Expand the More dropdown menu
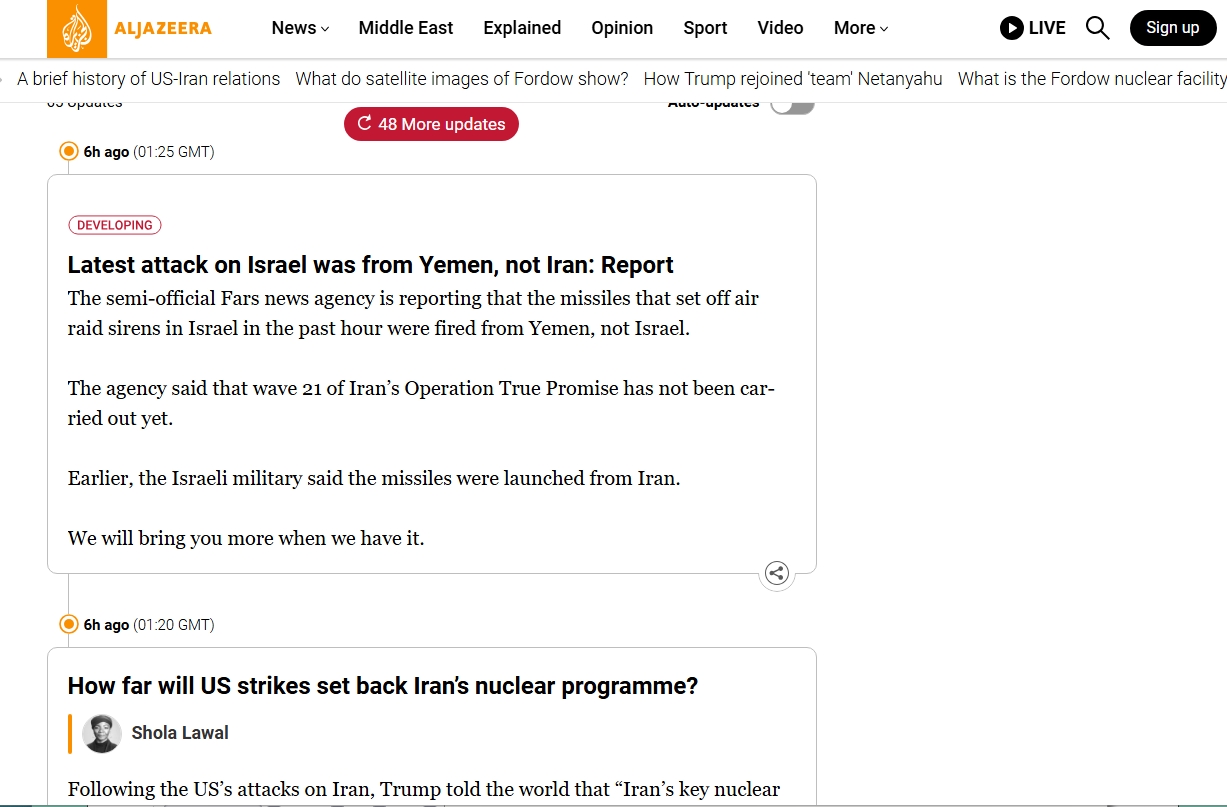 point(861,28)
